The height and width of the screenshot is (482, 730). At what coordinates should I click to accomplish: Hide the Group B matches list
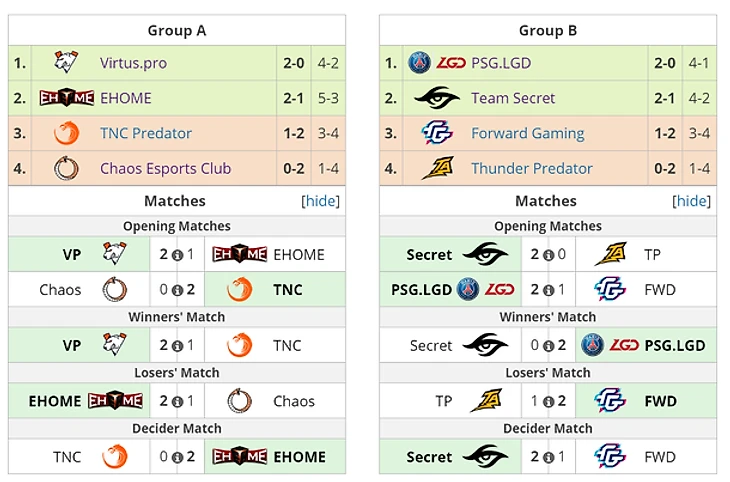coord(691,201)
